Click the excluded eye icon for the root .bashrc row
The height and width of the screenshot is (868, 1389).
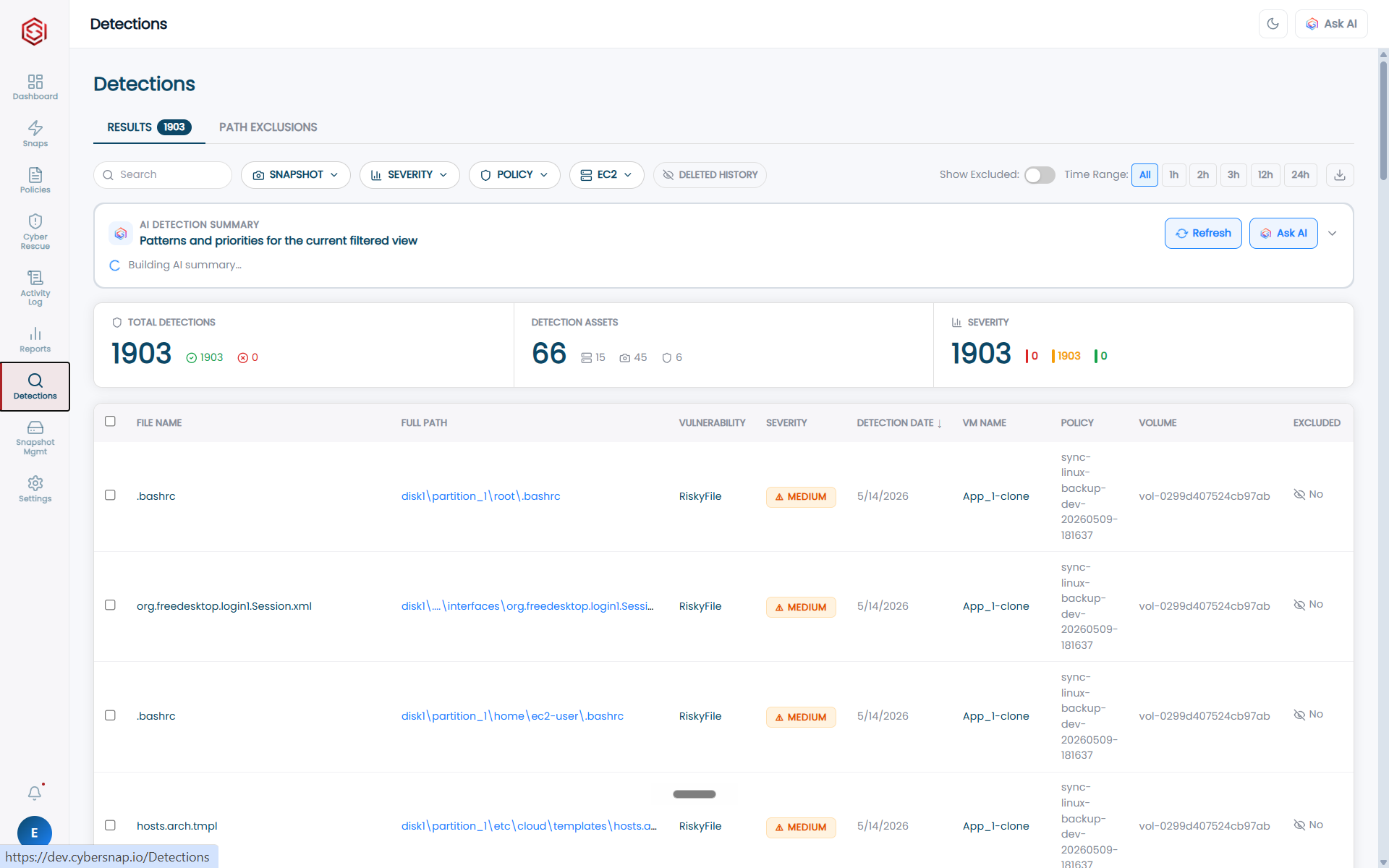click(1299, 495)
